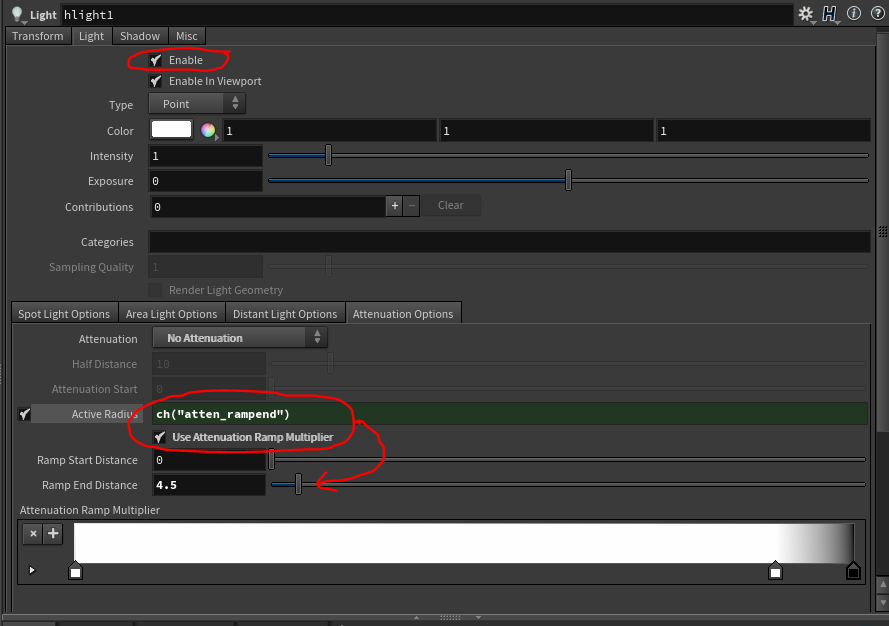Click the ramp add point (+) button
Viewport: 889px width, 626px height.
pos(53,534)
